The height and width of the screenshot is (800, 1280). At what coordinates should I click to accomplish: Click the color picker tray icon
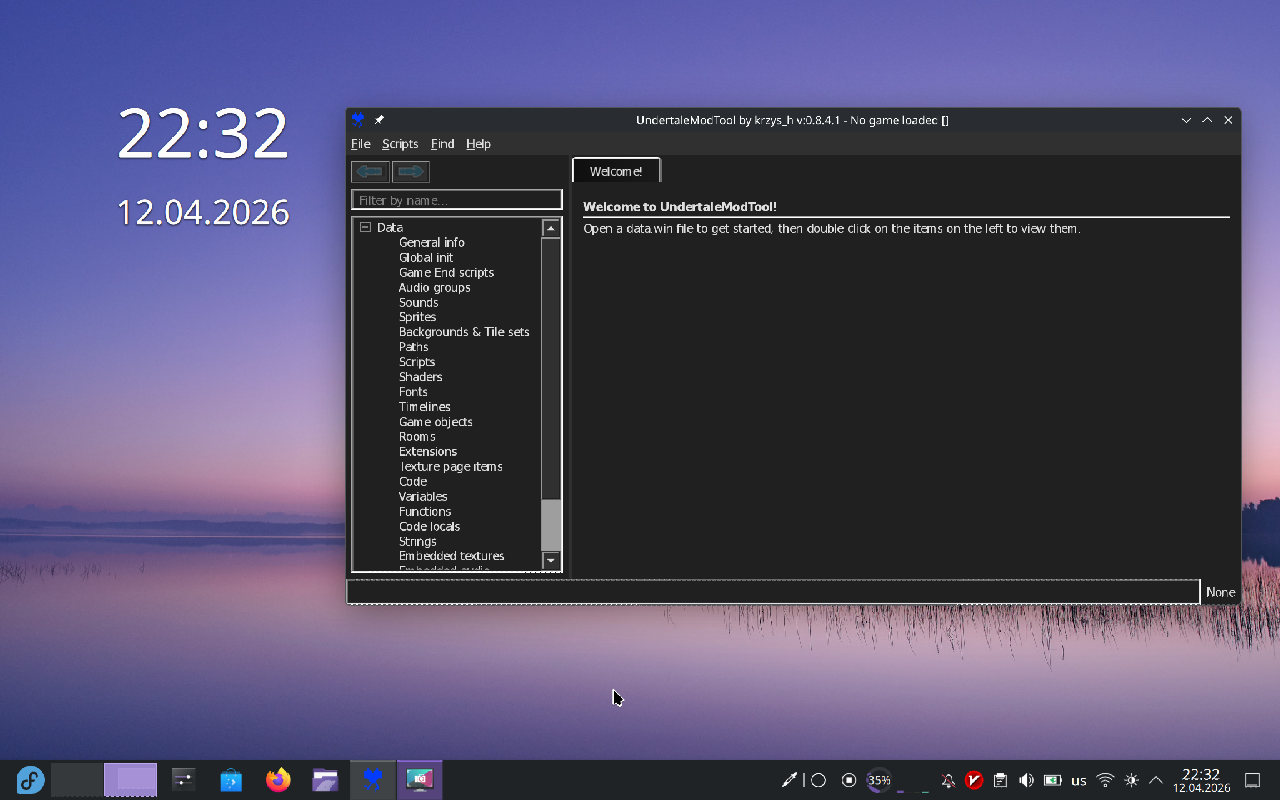[789, 780]
